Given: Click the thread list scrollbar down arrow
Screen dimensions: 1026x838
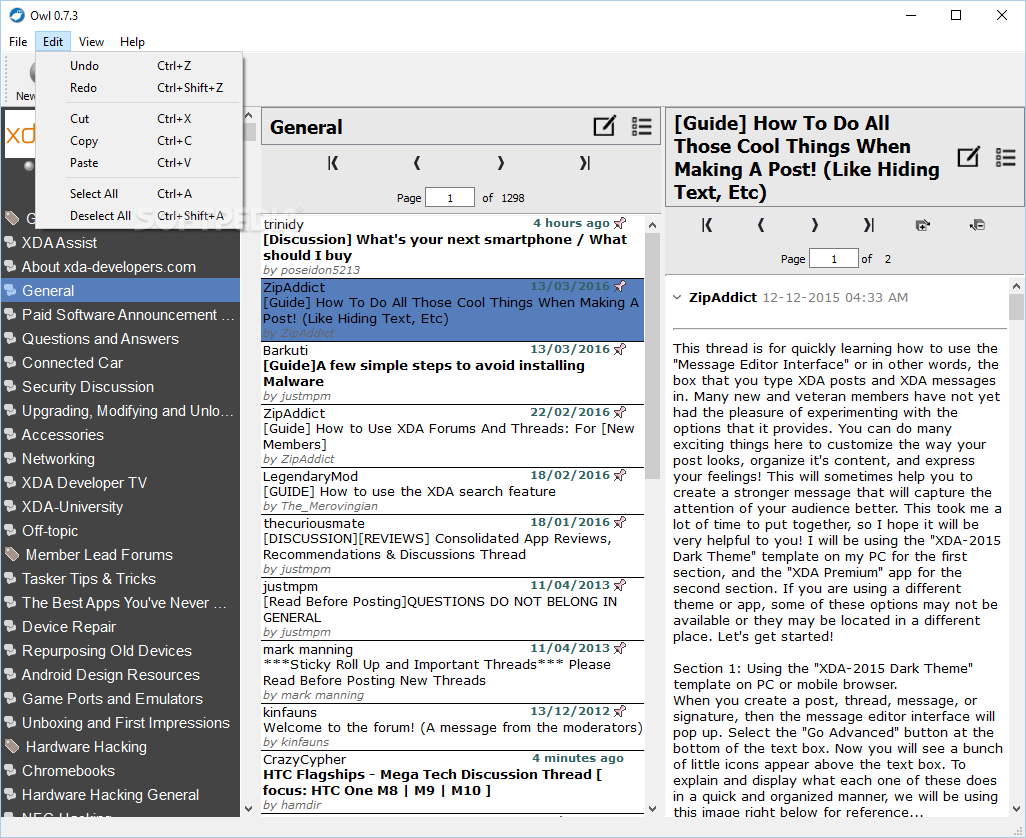Looking at the screenshot, I should [652, 809].
